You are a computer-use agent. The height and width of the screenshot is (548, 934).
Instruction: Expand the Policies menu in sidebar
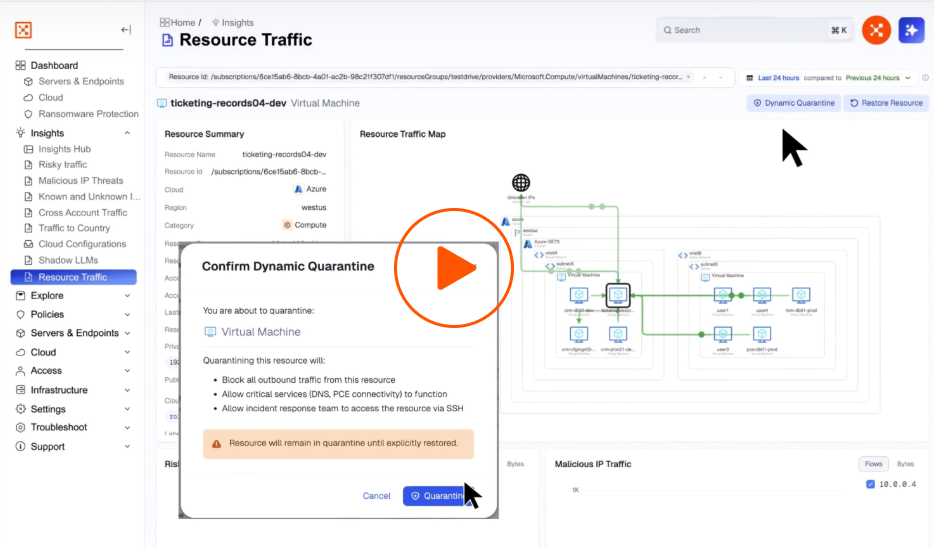click(x=127, y=314)
